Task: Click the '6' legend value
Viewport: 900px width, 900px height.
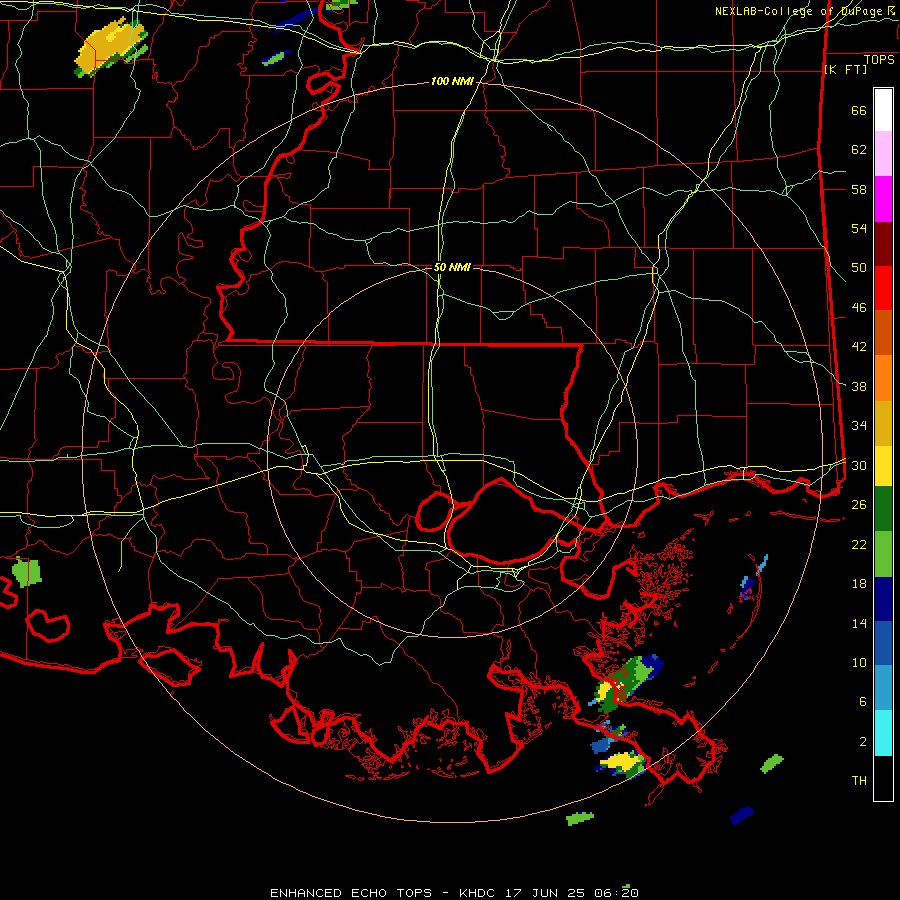Action: pyautogui.click(x=863, y=702)
